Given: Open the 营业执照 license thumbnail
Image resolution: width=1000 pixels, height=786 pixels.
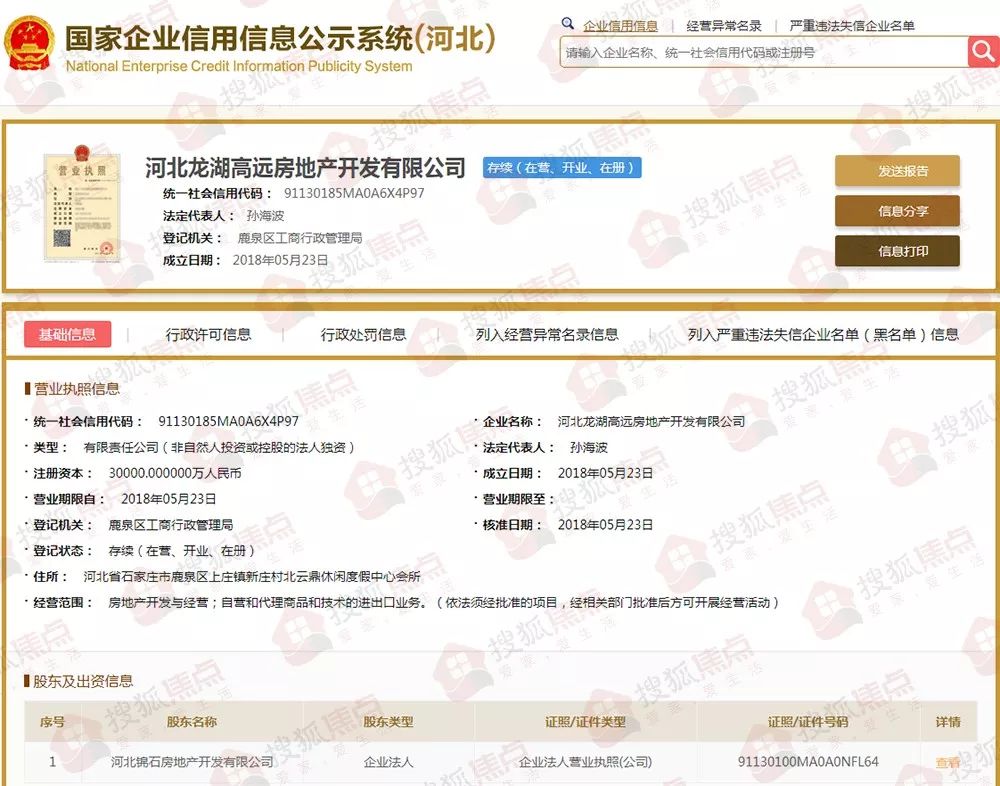Looking at the screenshot, I should 81,203.
